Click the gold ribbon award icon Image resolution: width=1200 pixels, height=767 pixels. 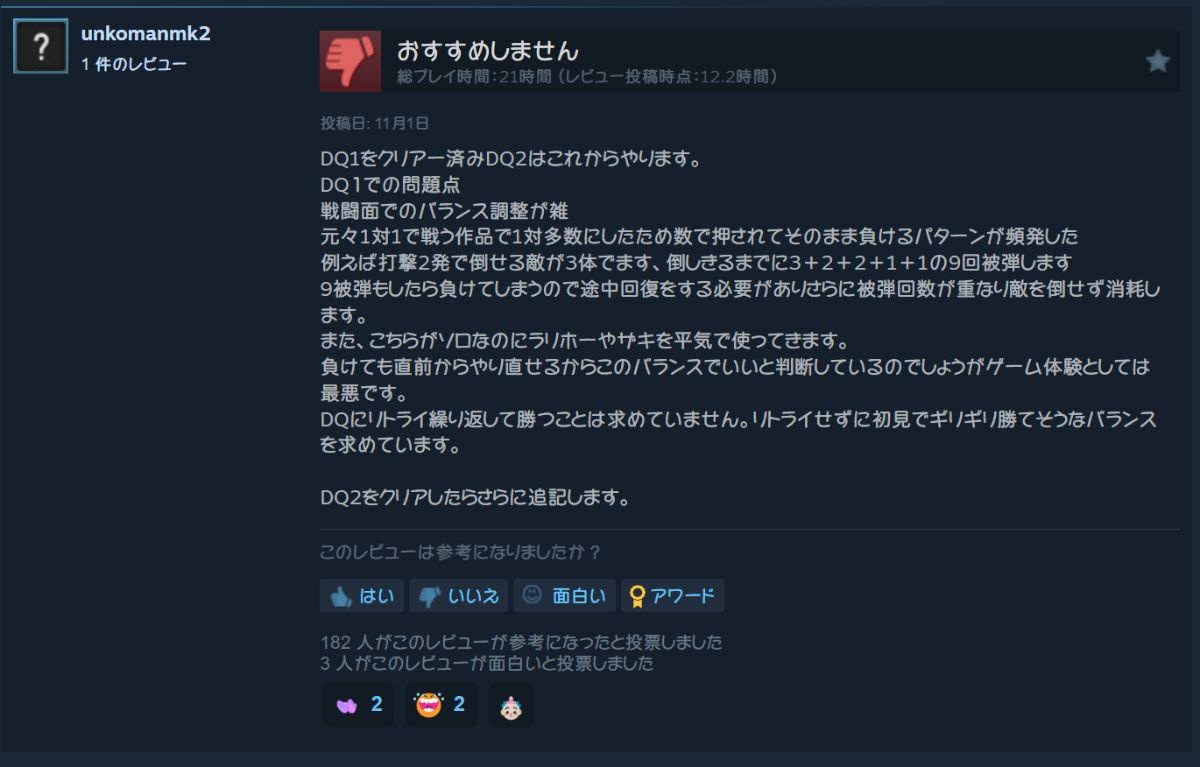(636, 596)
